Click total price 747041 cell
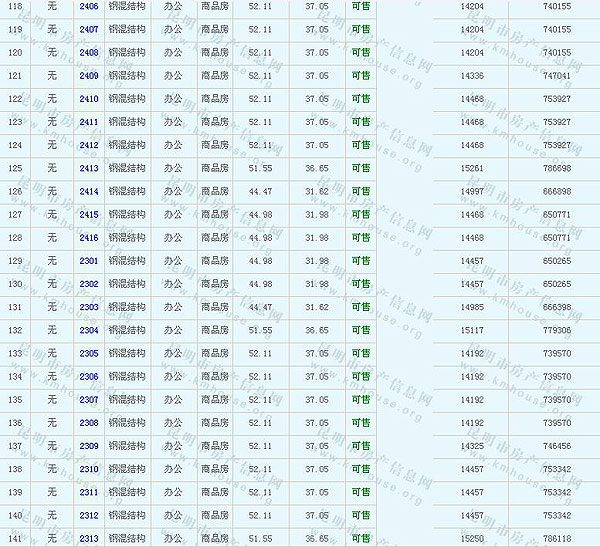 [x=557, y=75]
